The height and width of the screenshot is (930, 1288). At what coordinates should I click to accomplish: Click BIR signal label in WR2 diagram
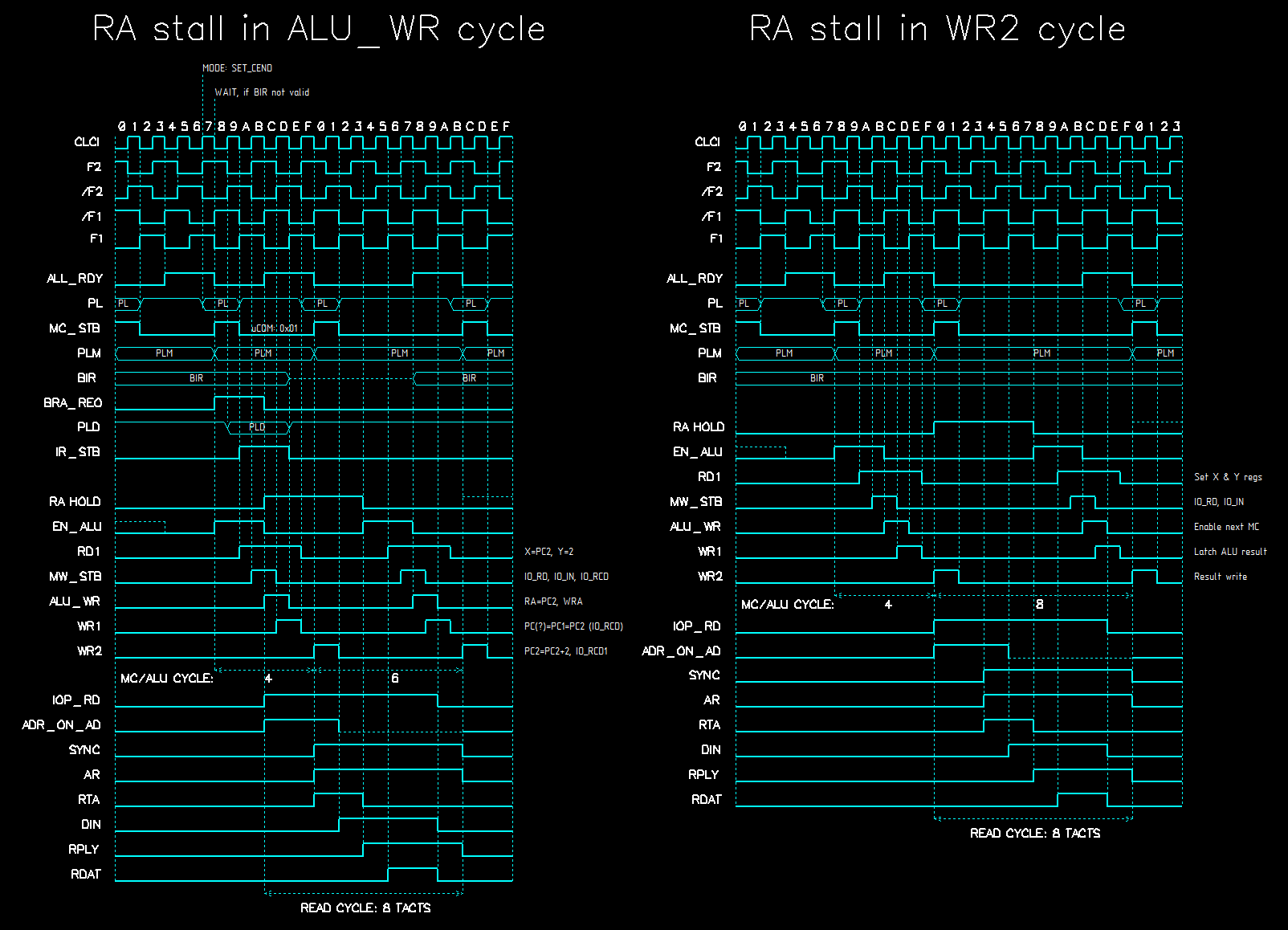coord(707,378)
